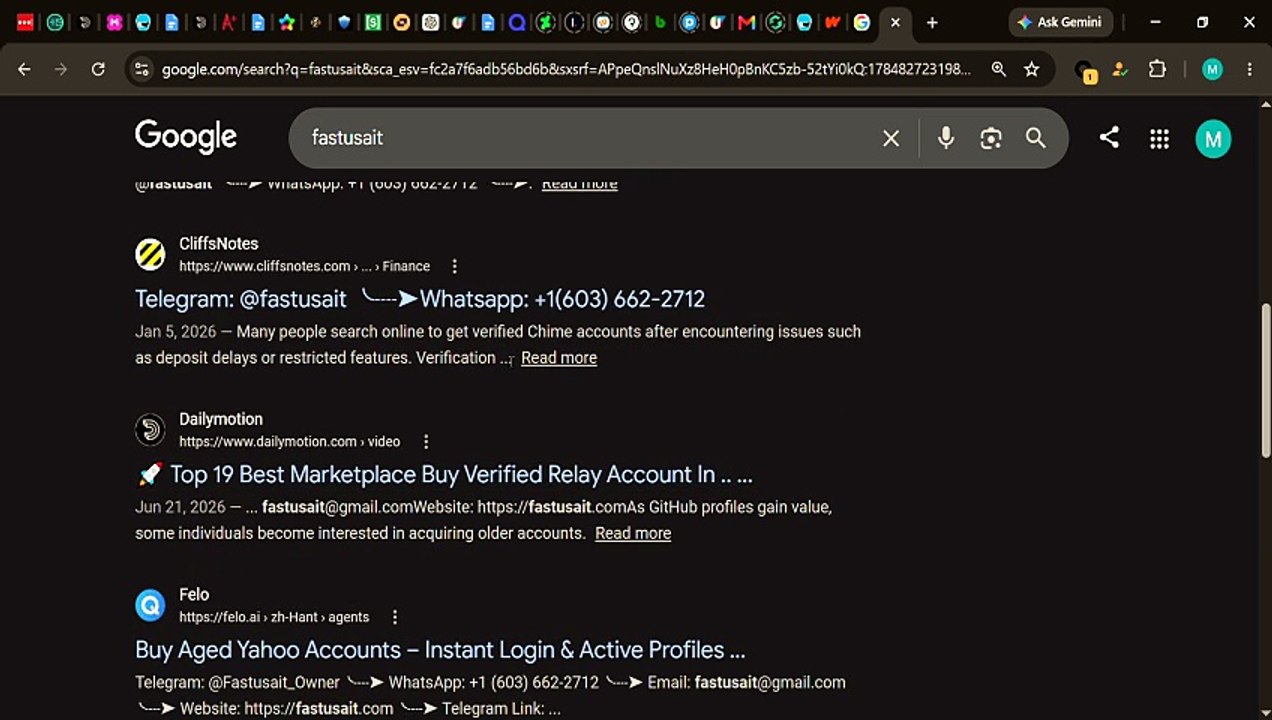This screenshot has width=1272, height=720.
Task: Close the active Google search tab
Action: 895,22
